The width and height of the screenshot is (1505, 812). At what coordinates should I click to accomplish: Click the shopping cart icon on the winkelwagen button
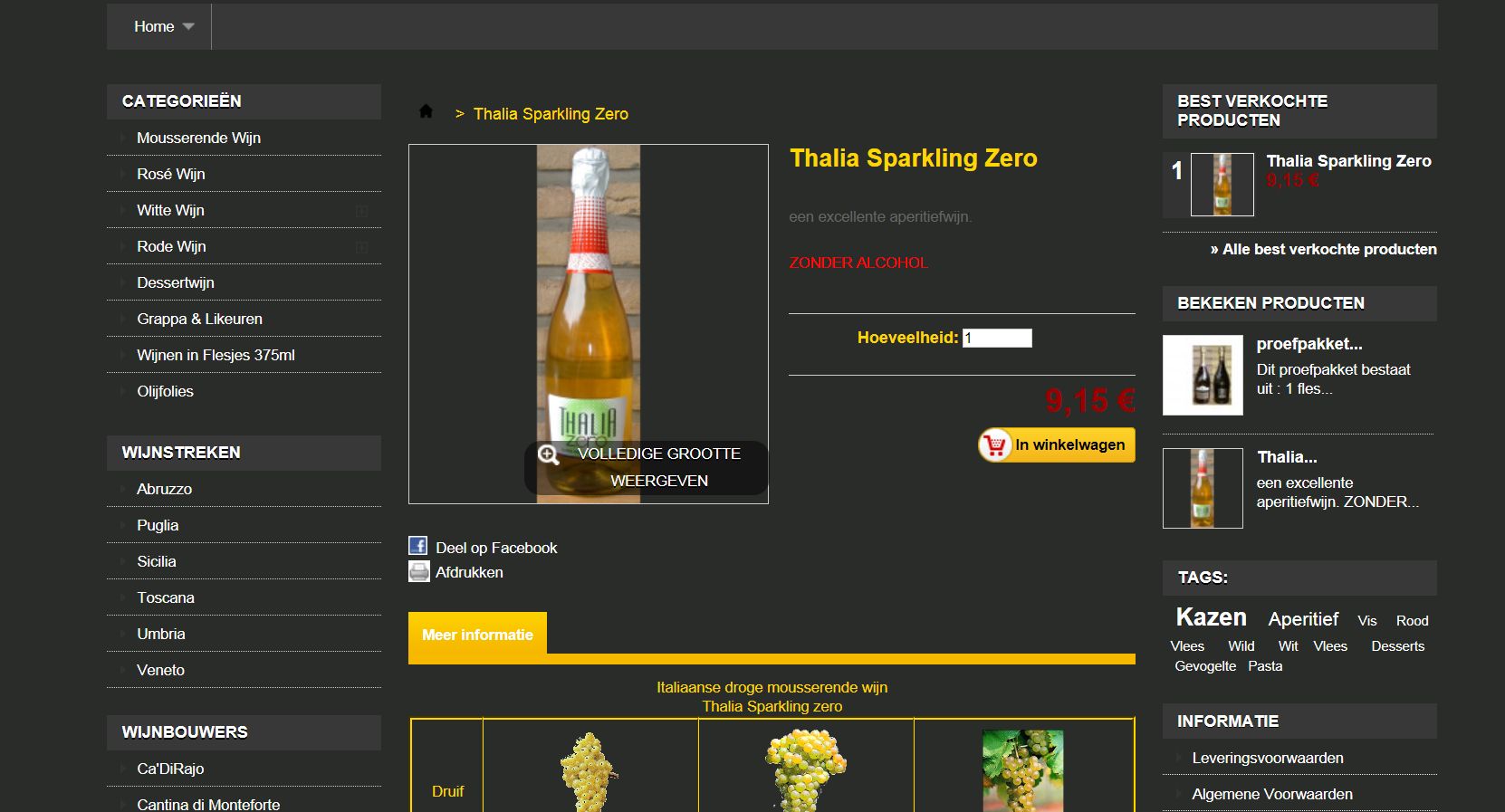point(995,445)
